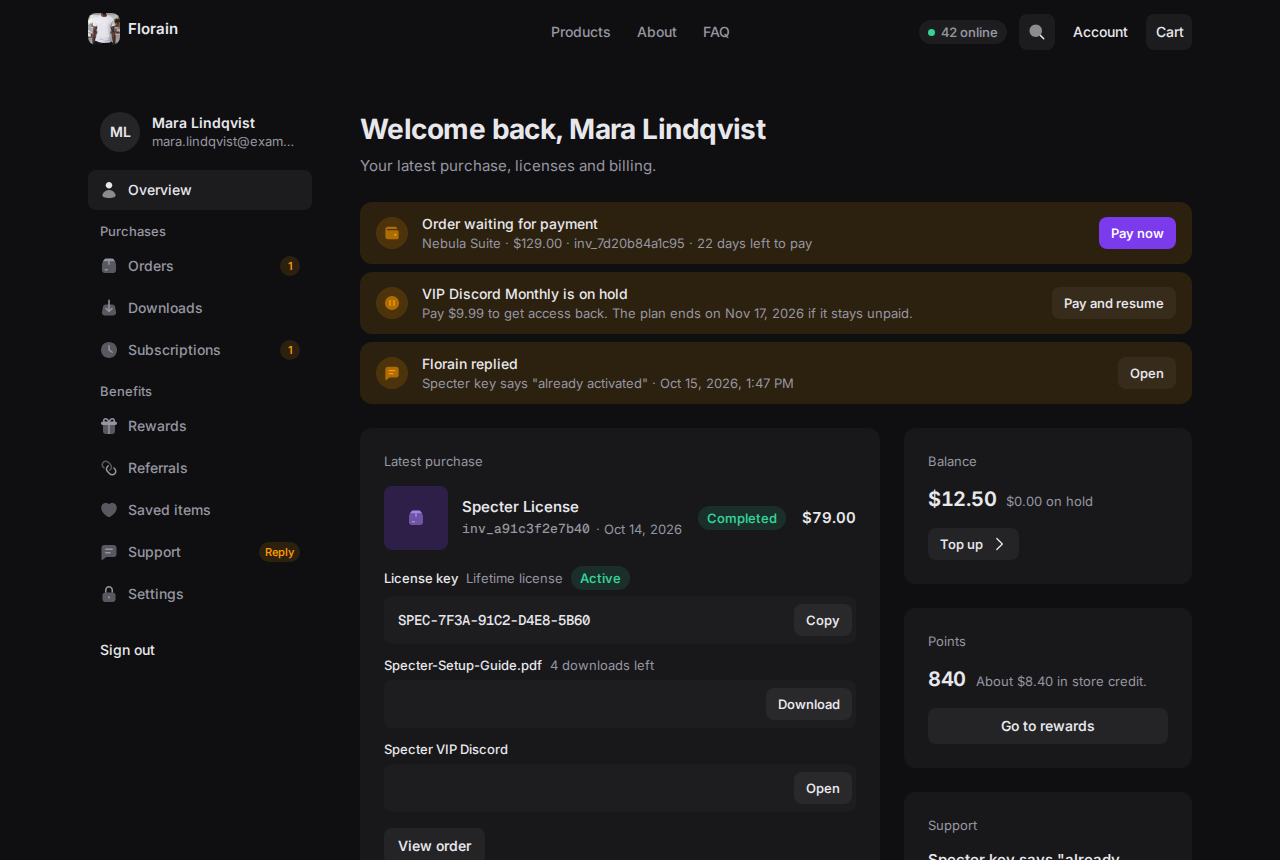Open the Cart
This screenshot has width=1280, height=860.
[x=1169, y=32]
